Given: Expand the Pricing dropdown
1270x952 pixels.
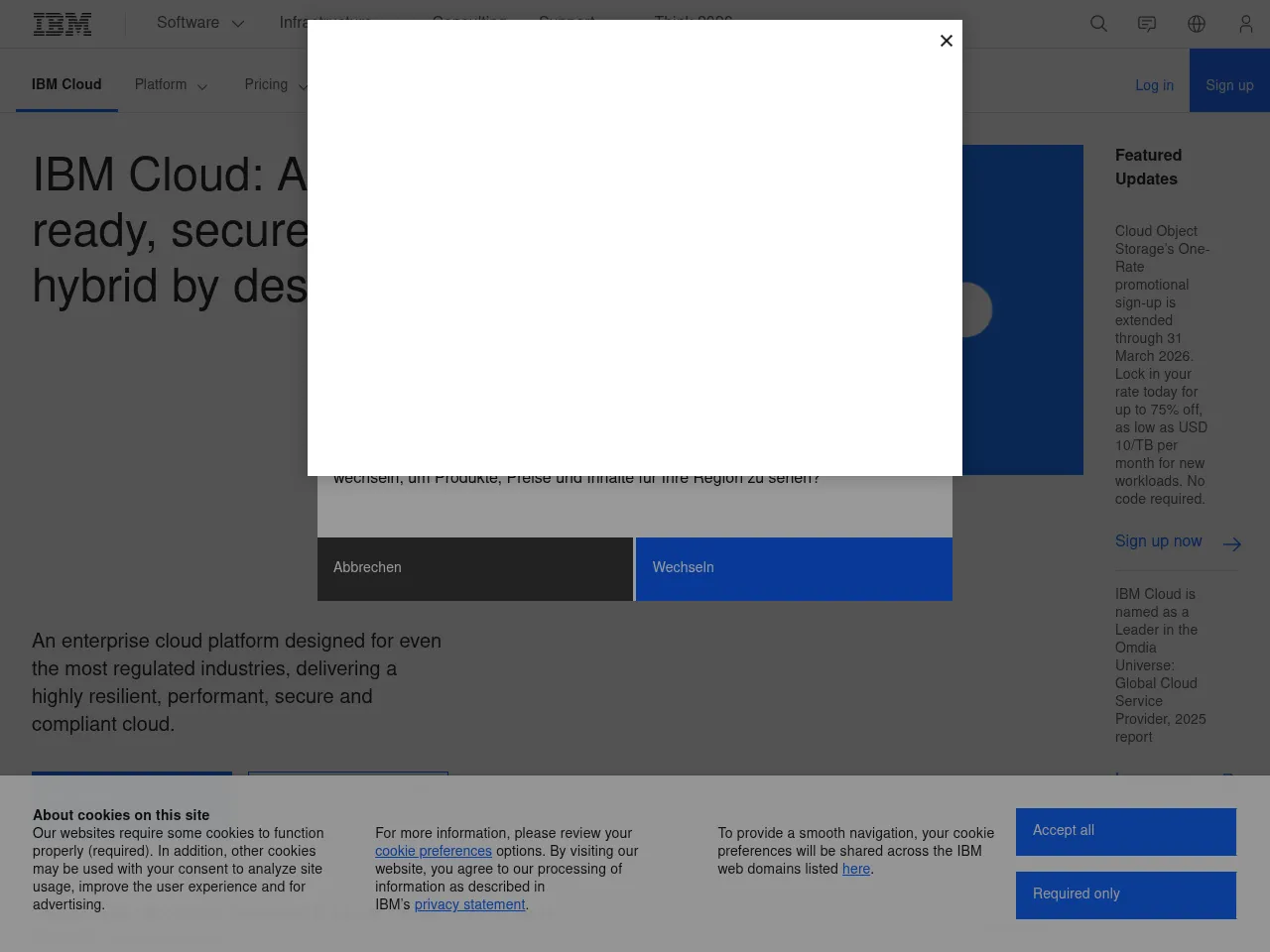Looking at the screenshot, I should click(x=276, y=85).
